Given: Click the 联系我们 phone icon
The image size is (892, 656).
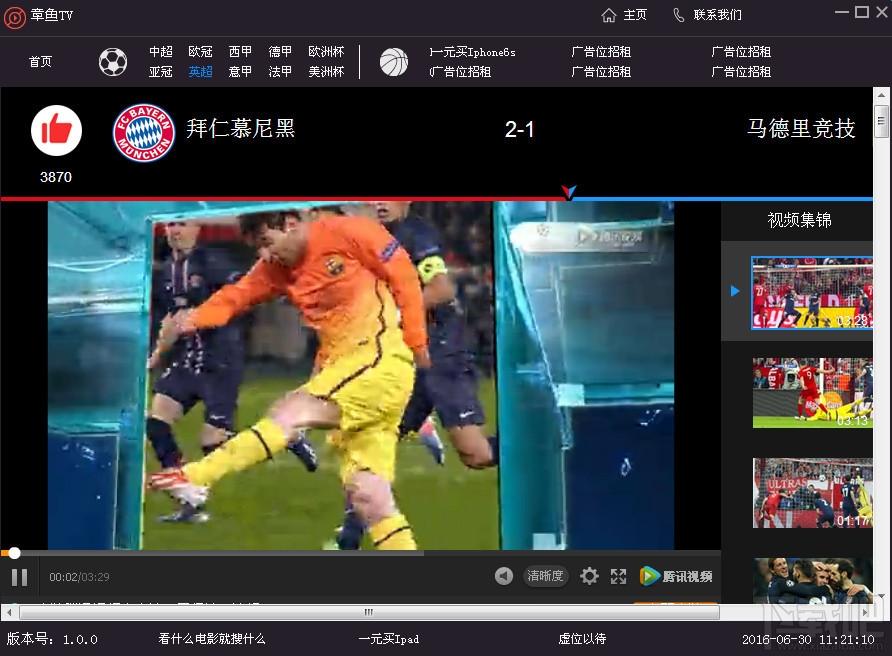Looking at the screenshot, I should (679, 15).
